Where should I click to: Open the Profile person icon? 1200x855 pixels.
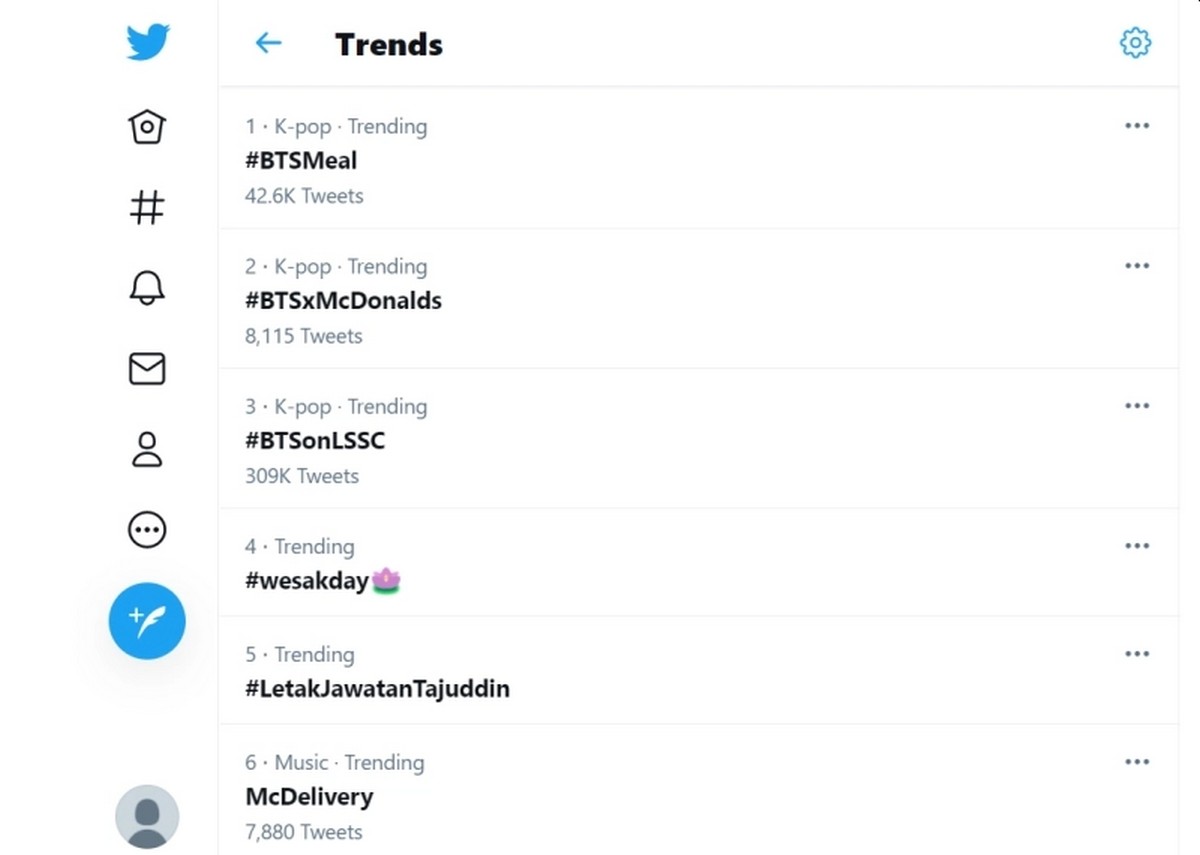coord(147,449)
